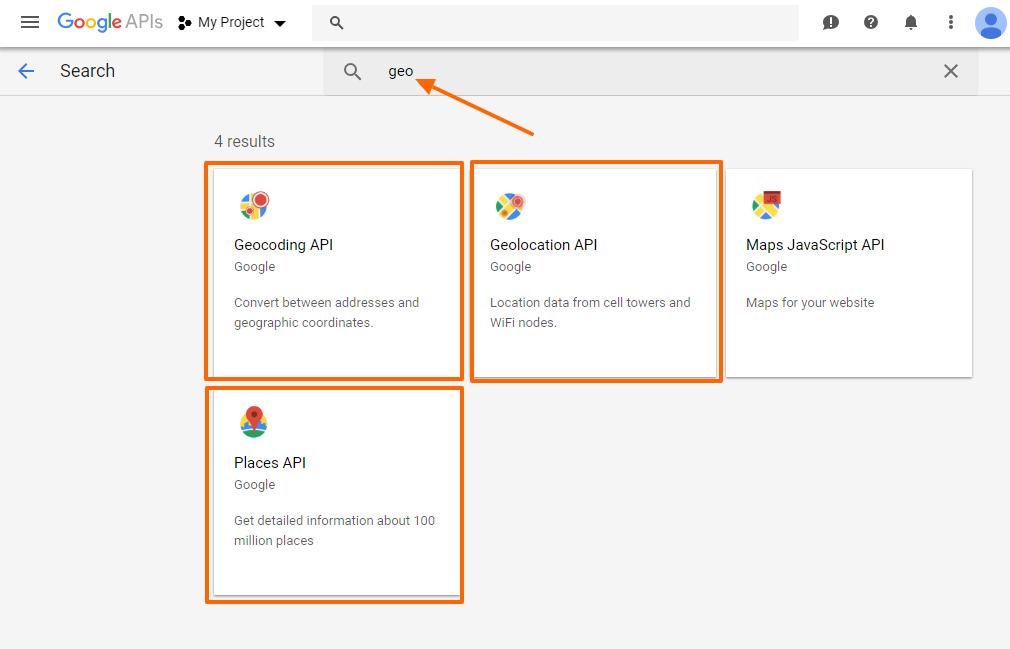Open the Places API title
1010x649 pixels.
270,463
